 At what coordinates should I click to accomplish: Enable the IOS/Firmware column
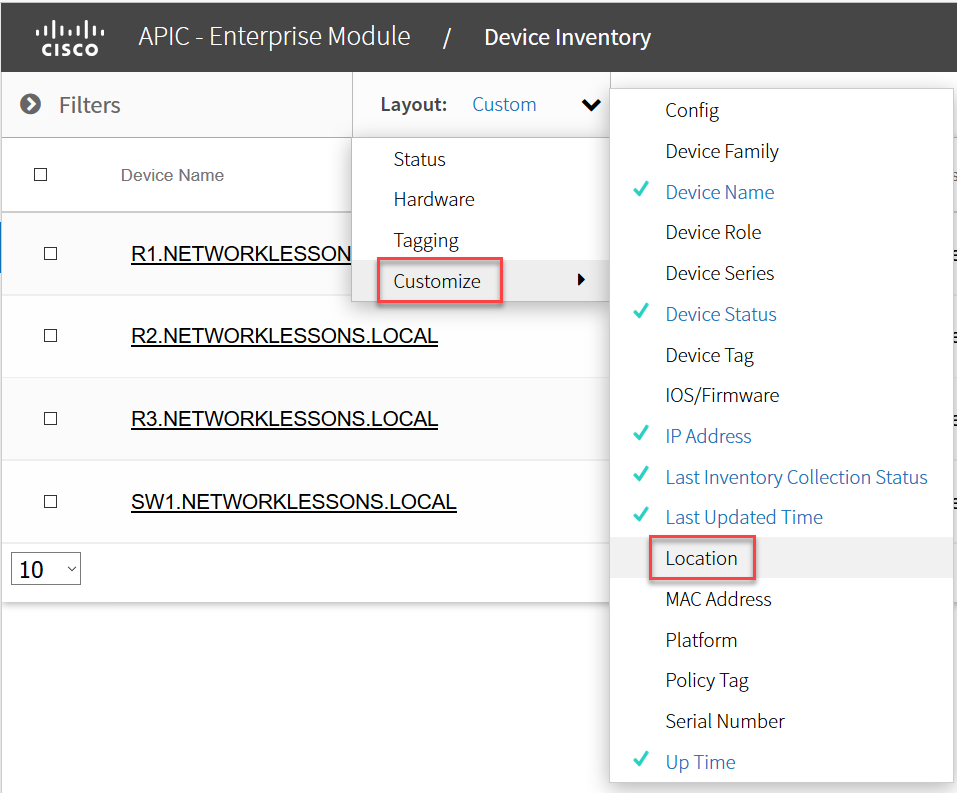pos(722,396)
